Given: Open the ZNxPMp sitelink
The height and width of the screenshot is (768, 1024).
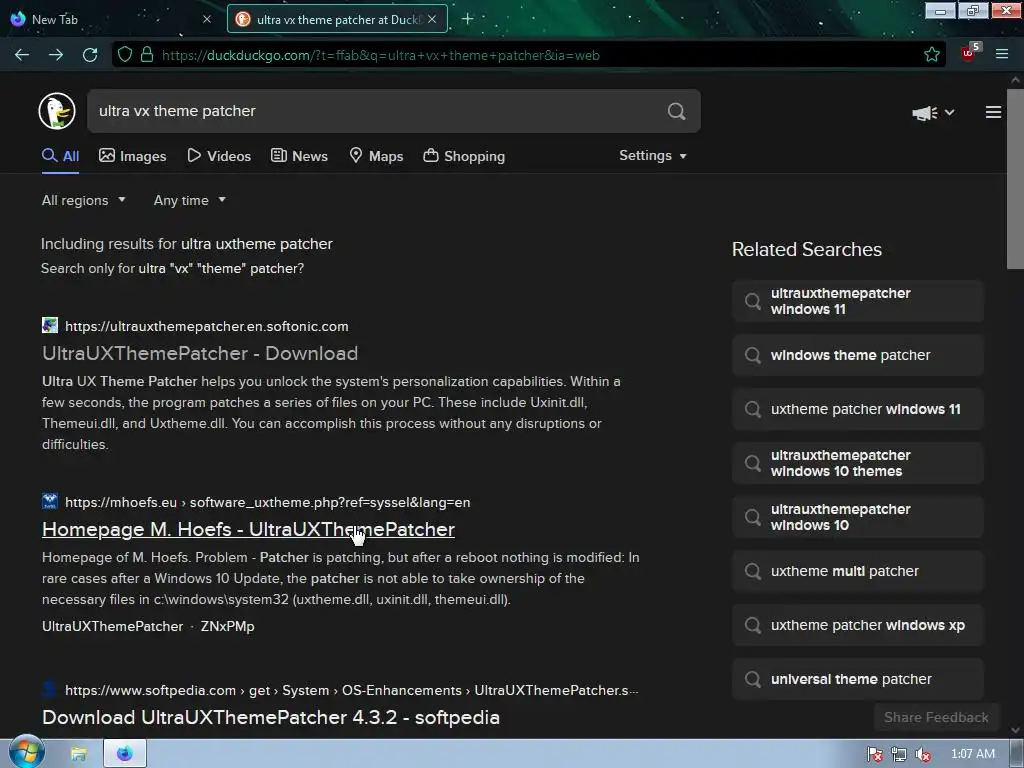Looking at the screenshot, I should click(x=227, y=626).
